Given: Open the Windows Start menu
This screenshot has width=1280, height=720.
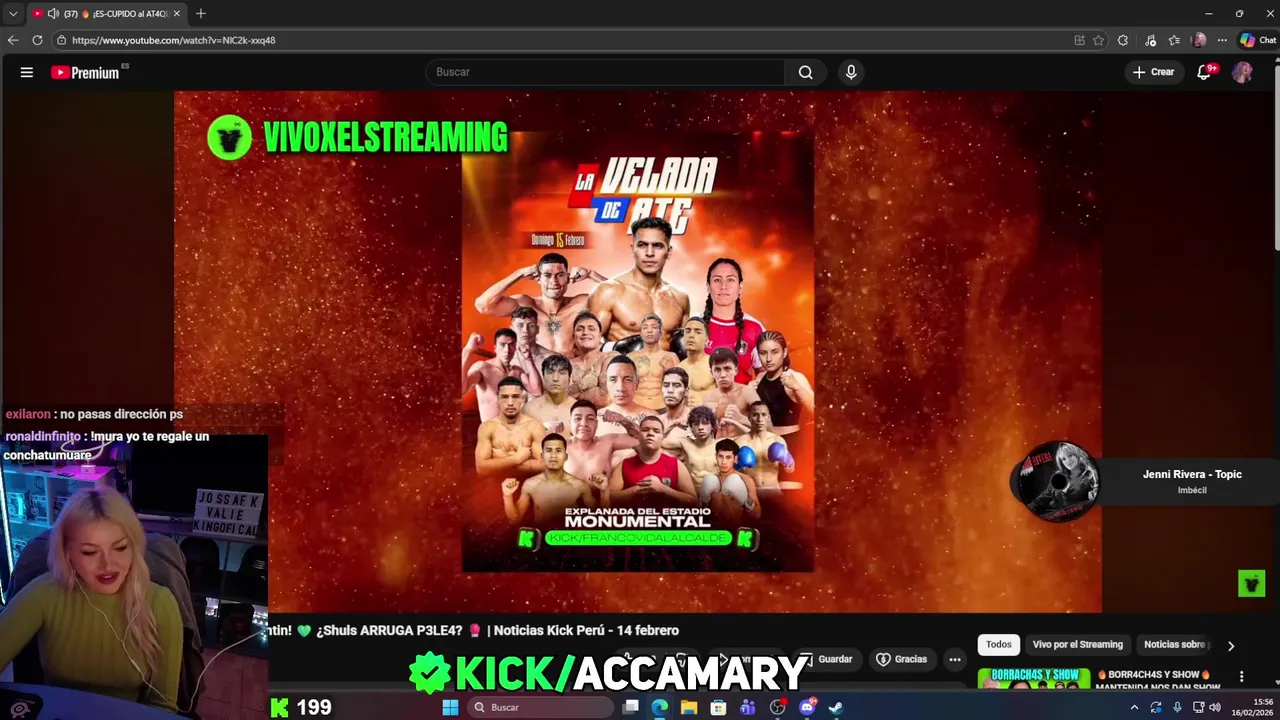Looking at the screenshot, I should (450, 708).
